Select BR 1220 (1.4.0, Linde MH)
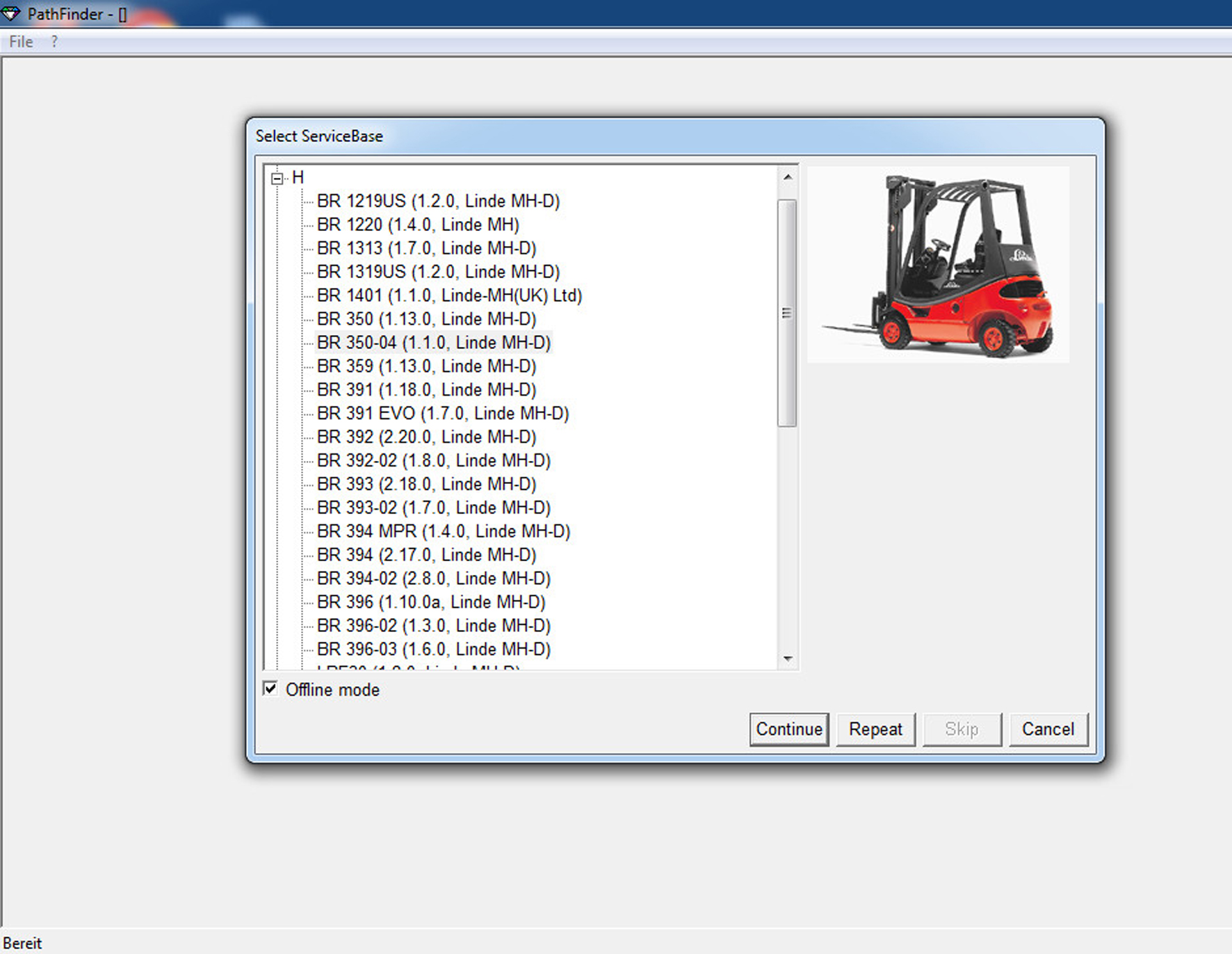Screen dimensions: 1232x954 tap(418, 225)
